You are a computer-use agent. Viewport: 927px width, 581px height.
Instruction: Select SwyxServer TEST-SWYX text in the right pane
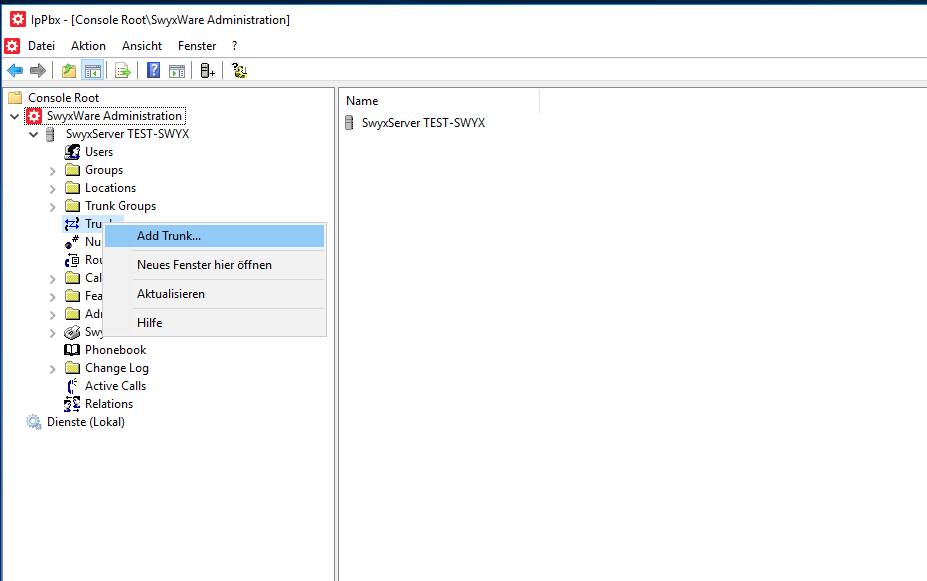423,123
